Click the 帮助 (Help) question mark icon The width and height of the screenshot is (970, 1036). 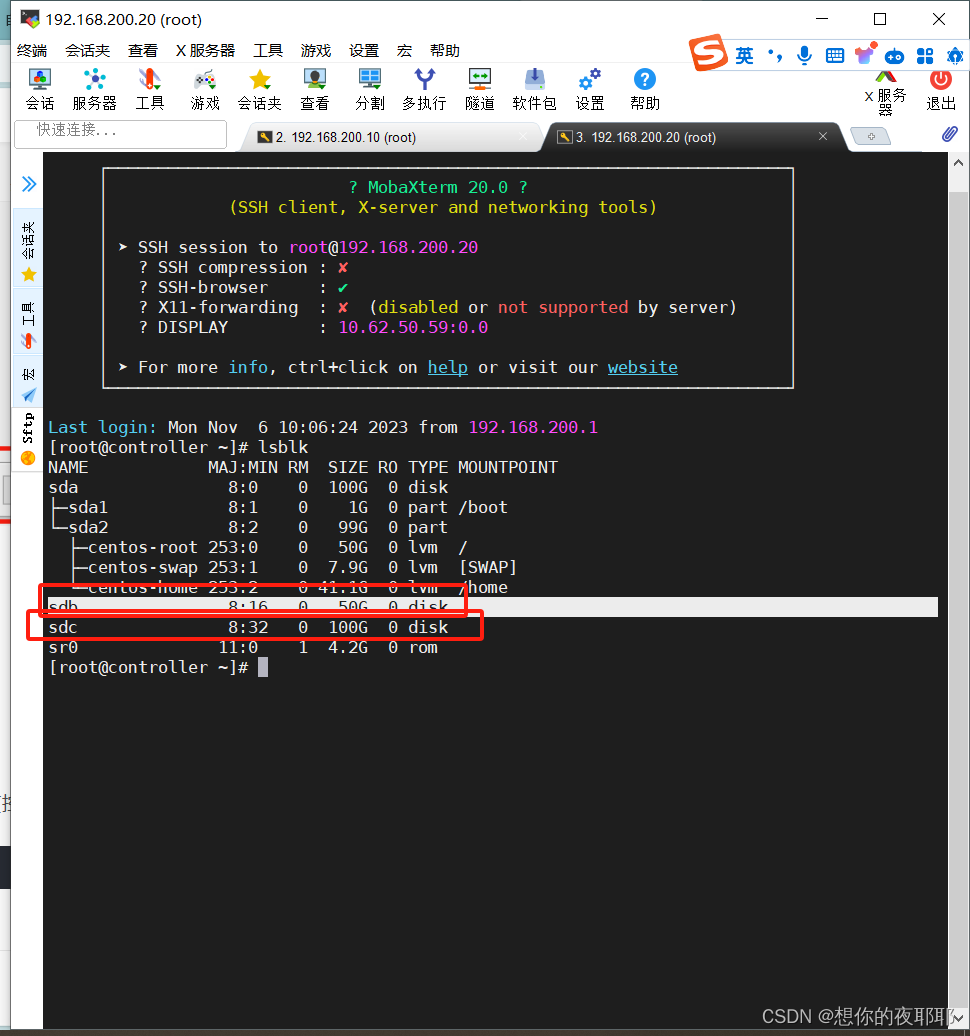point(645,89)
